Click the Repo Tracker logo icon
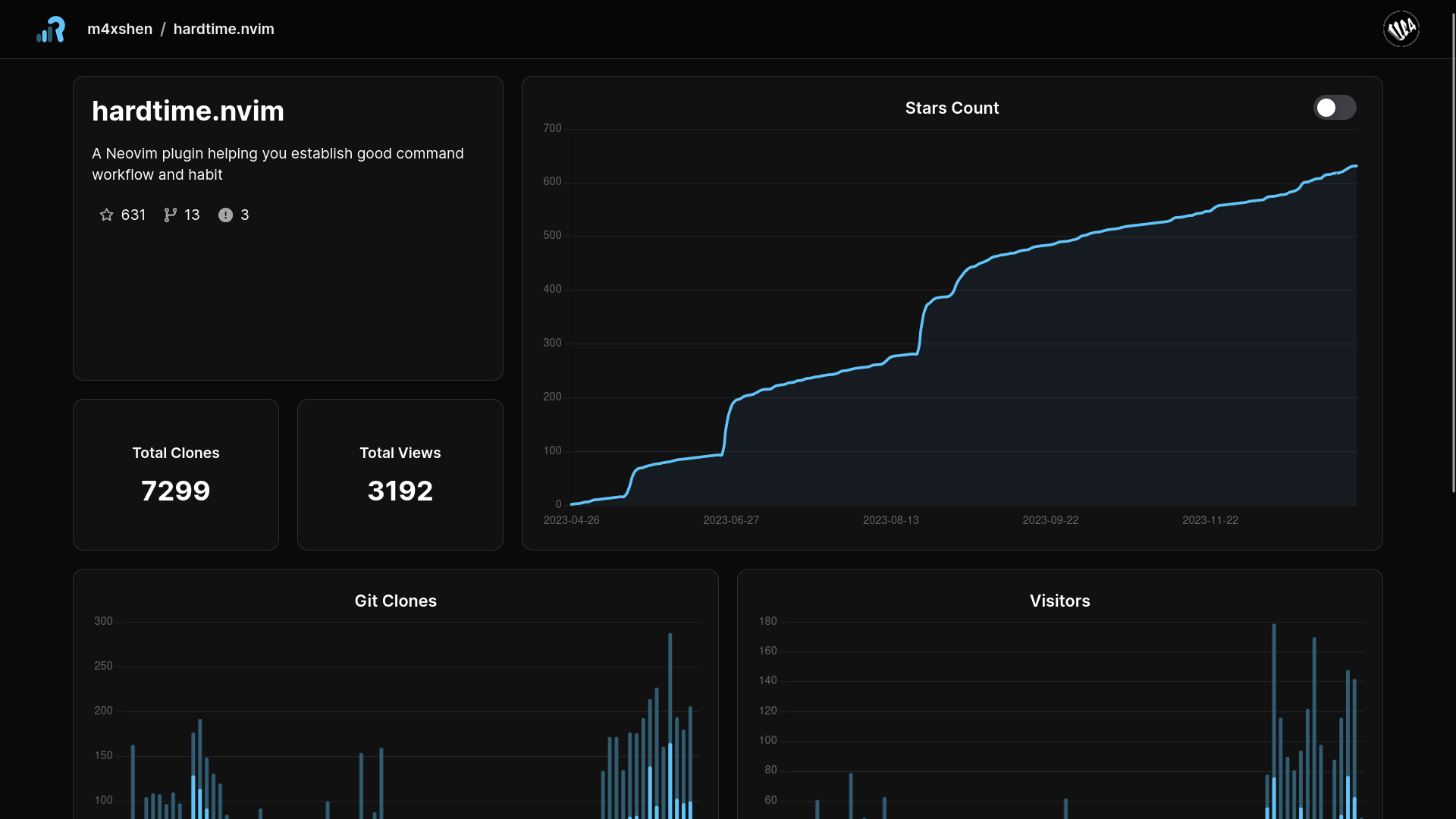1456x819 pixels. [x=51, y=30]
